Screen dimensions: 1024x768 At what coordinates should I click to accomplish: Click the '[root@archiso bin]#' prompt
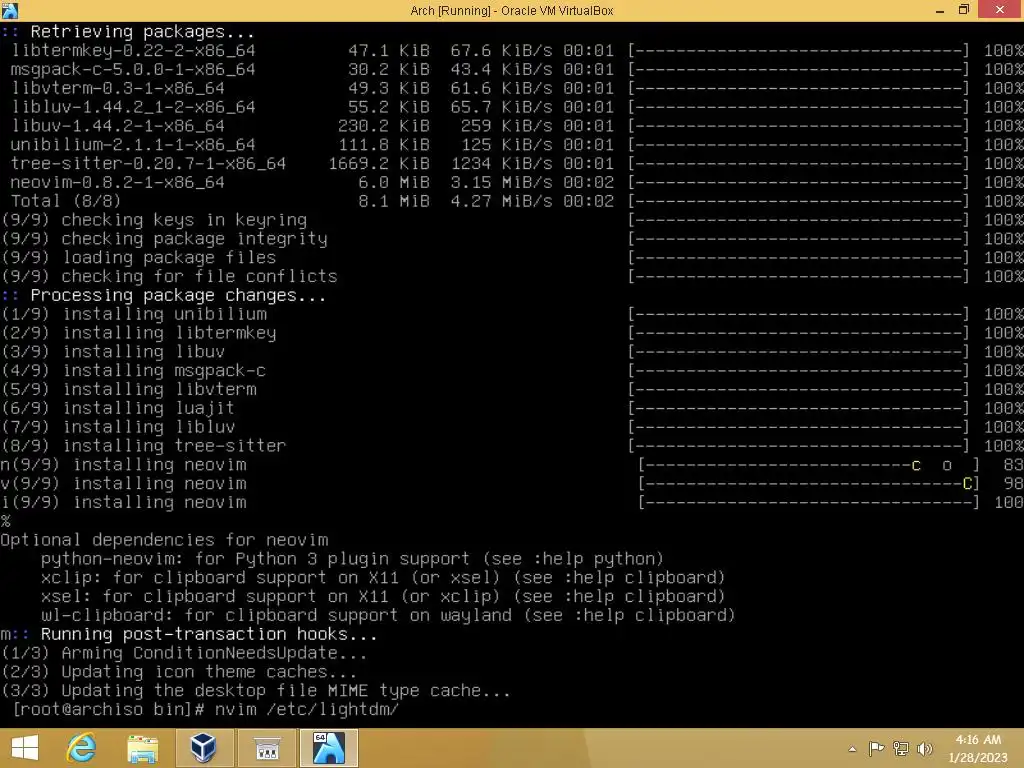pyautogui.click(x=109, y=709)
